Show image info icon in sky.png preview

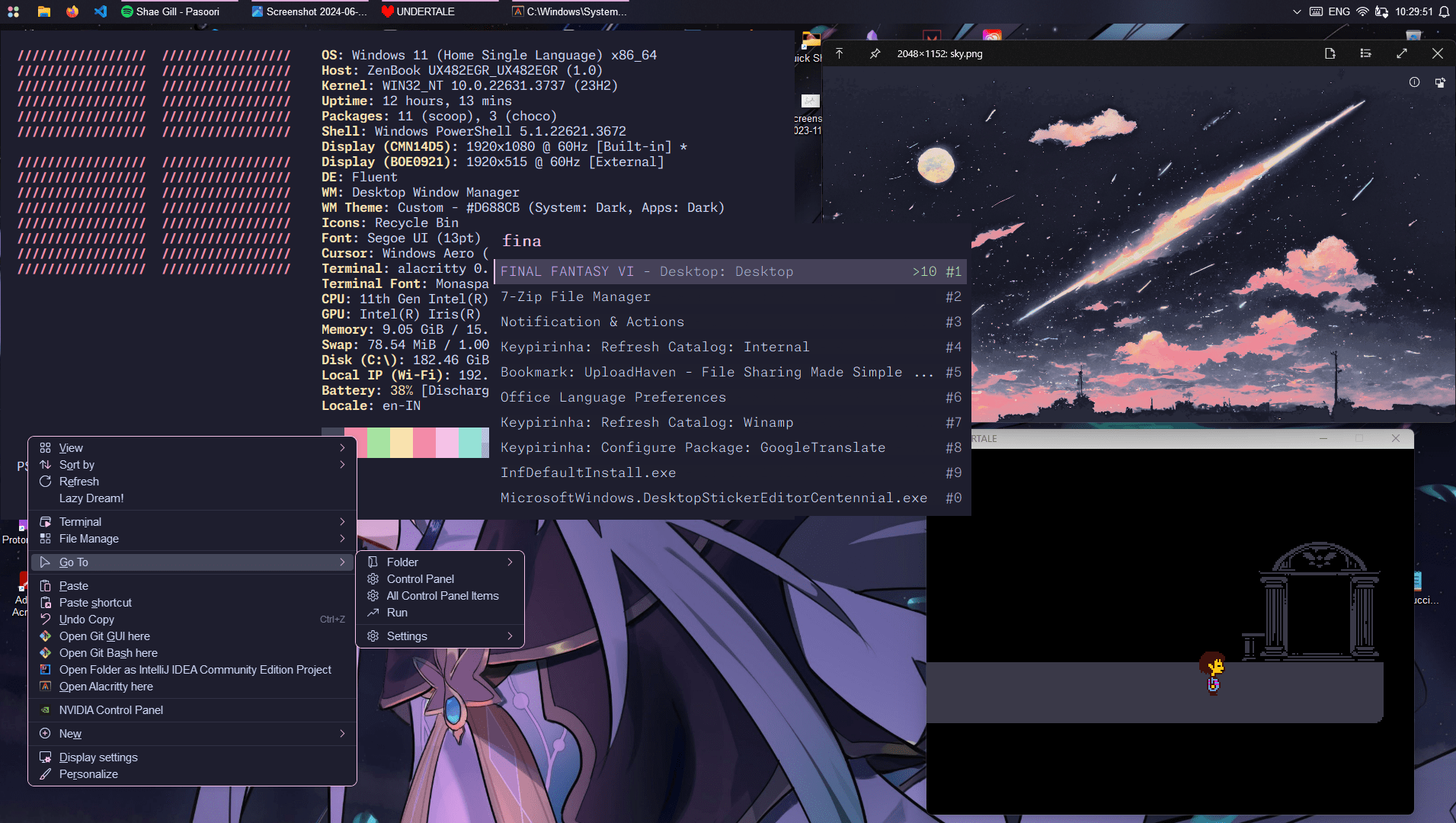point(1414,82)
